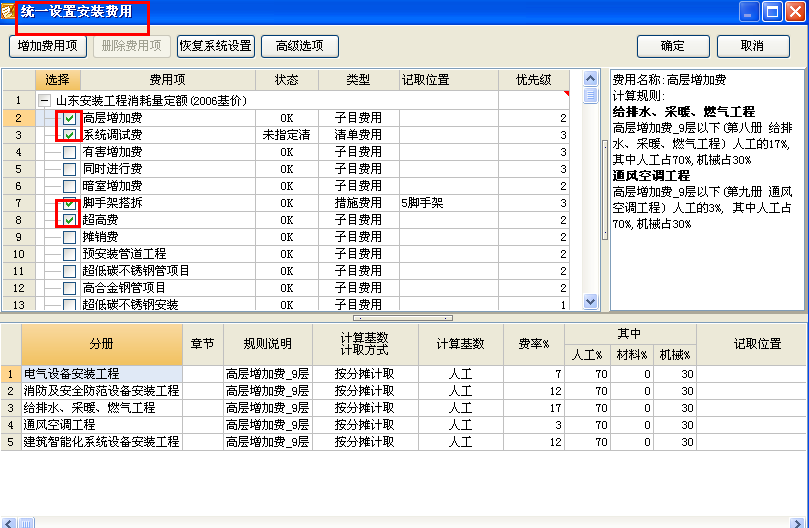This screenshot has width=809, height=528.
Task: Click the 5脚手架 记取位置 cell
Action: 449,203
